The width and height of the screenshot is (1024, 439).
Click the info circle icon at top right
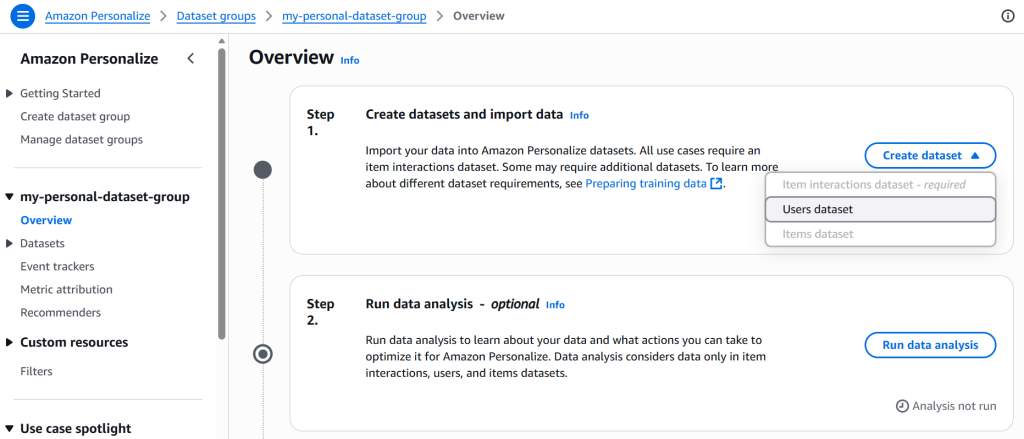(x=1008, y=16)
